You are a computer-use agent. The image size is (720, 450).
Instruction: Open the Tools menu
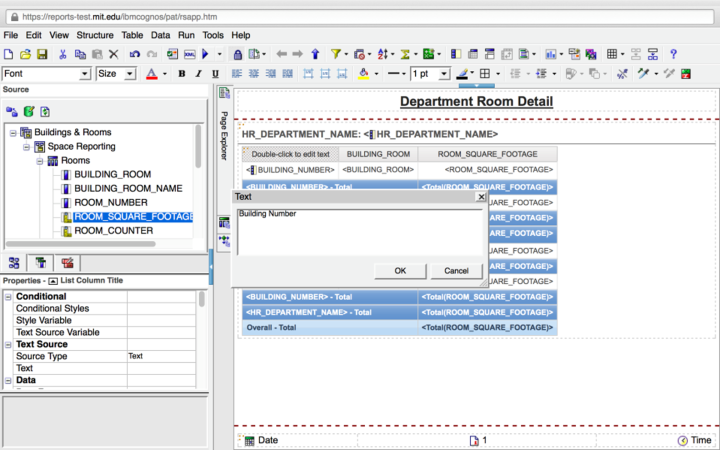[x=213, y=35]
